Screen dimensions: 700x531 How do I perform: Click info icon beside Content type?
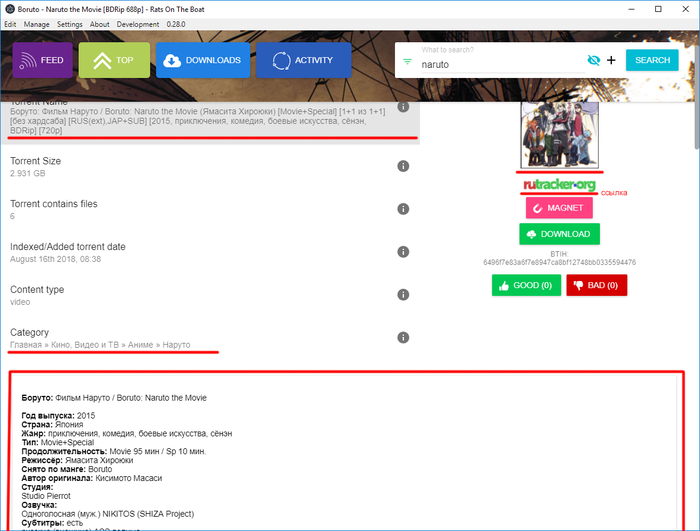click(403, 295)
